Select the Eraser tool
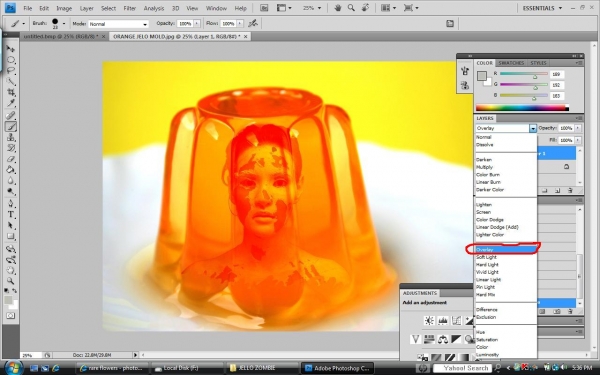This screenshot has height=375, width=600. coord(11,159)
